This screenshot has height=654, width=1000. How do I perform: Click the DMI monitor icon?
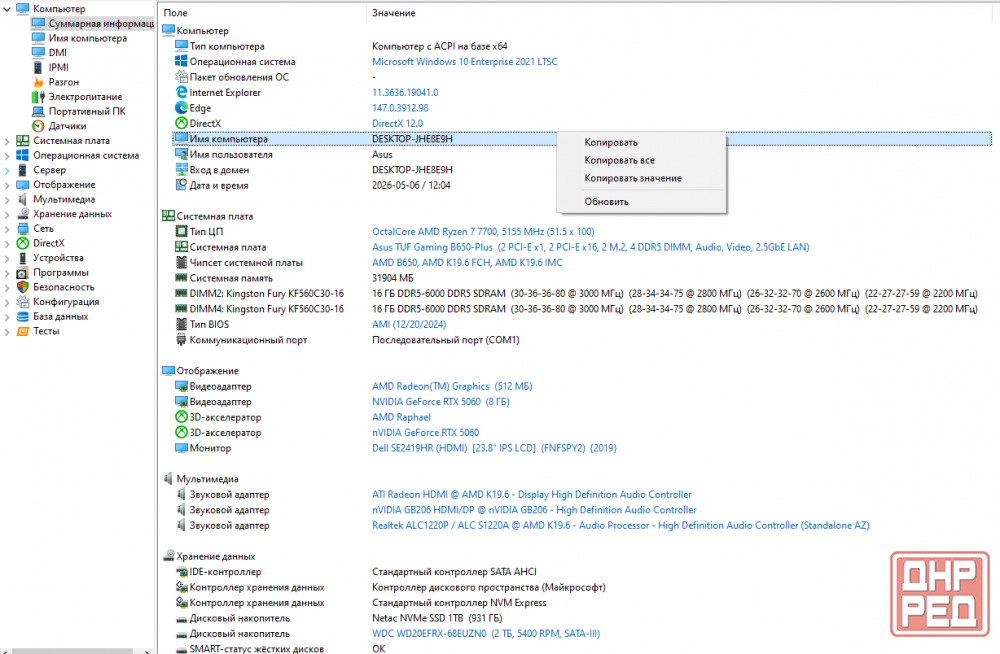(38, 52)
